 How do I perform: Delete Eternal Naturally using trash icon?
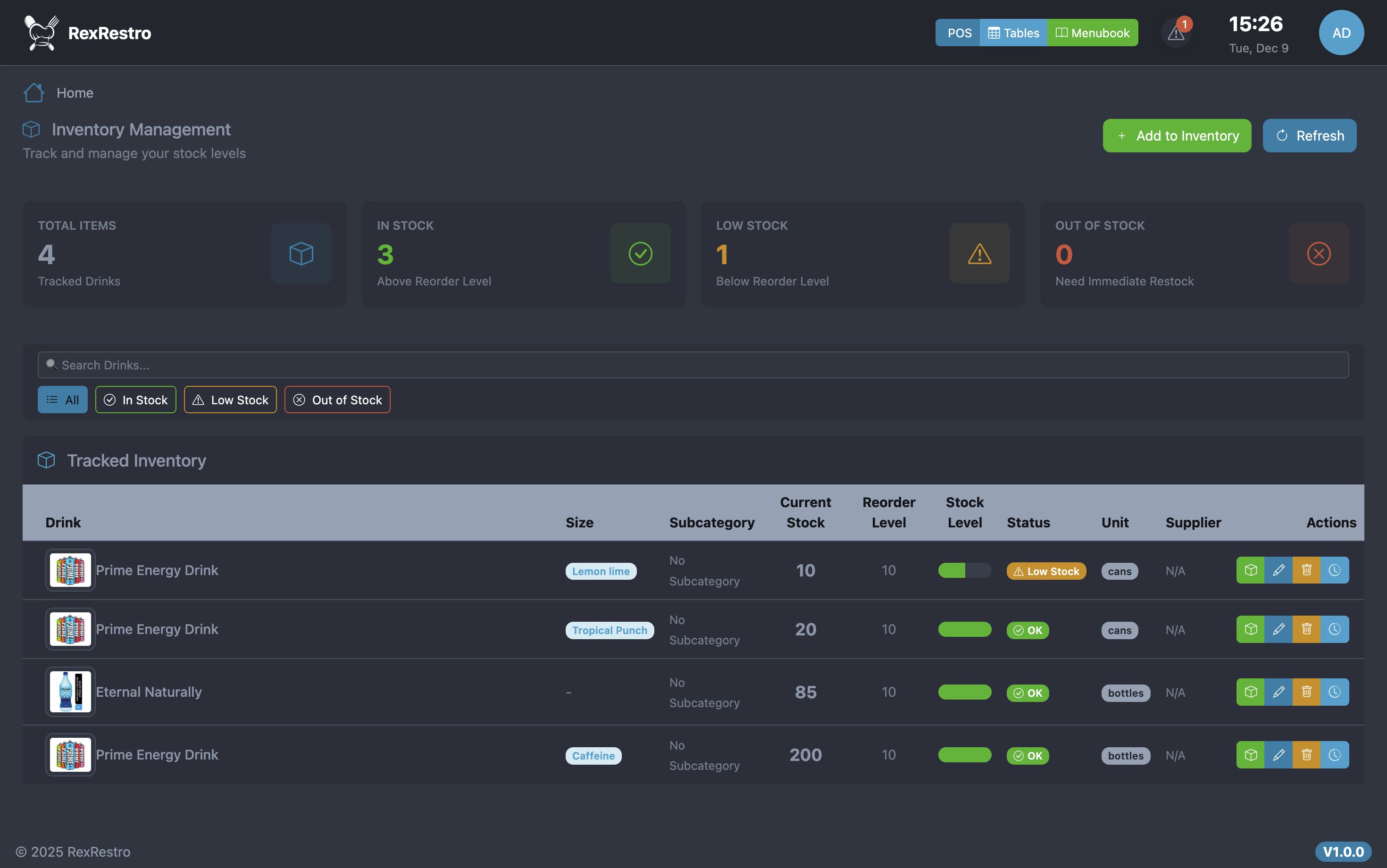click(1307, 692)
